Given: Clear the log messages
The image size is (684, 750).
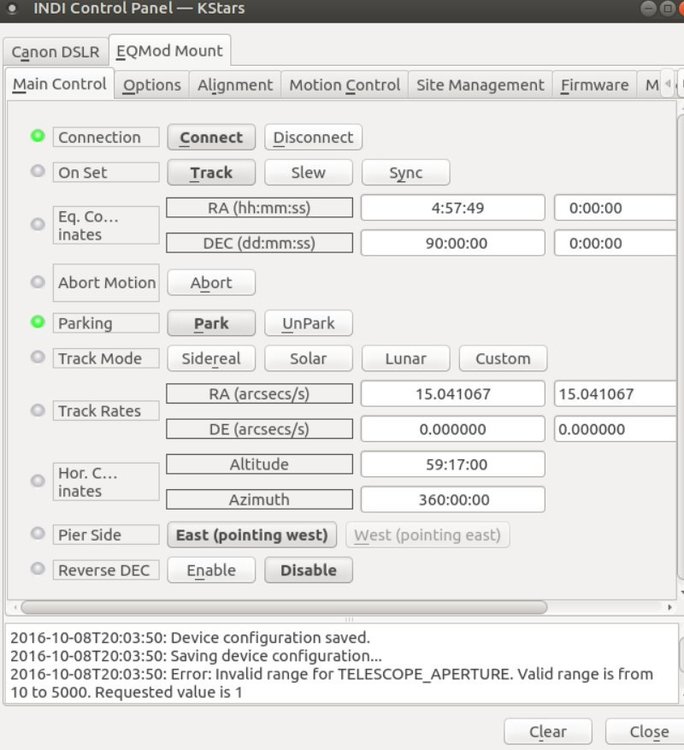Looking at the screenshot, I should click(548, 732).
